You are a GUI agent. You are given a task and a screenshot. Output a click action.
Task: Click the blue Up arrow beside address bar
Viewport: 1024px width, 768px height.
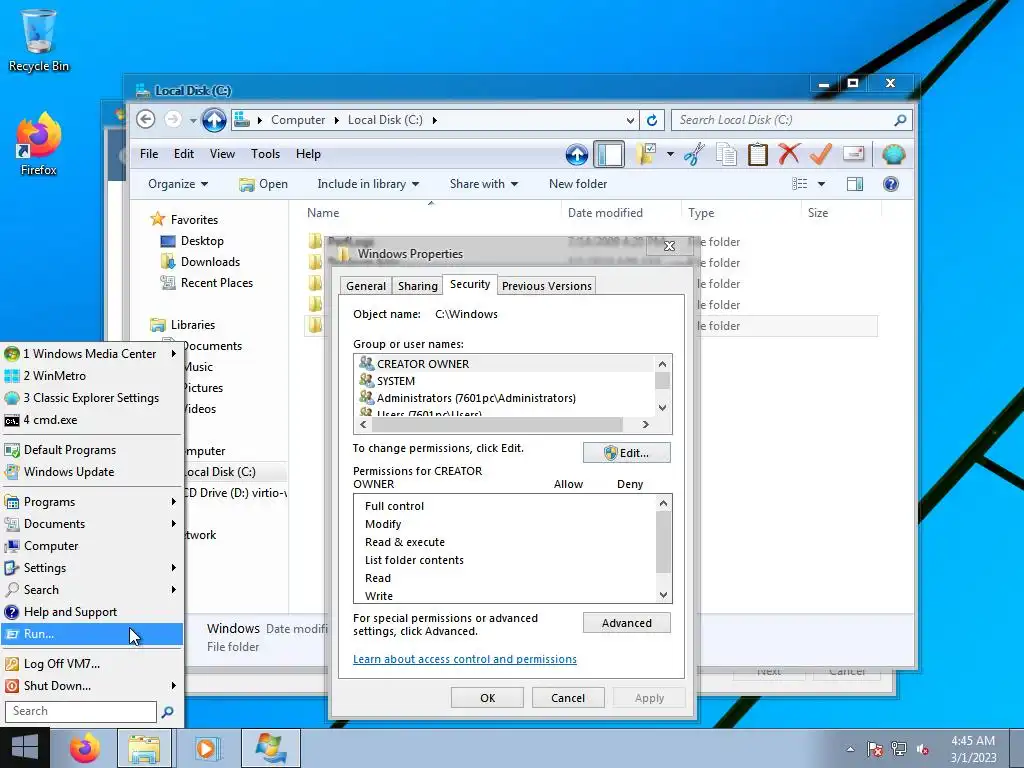(x=214, y=120)
